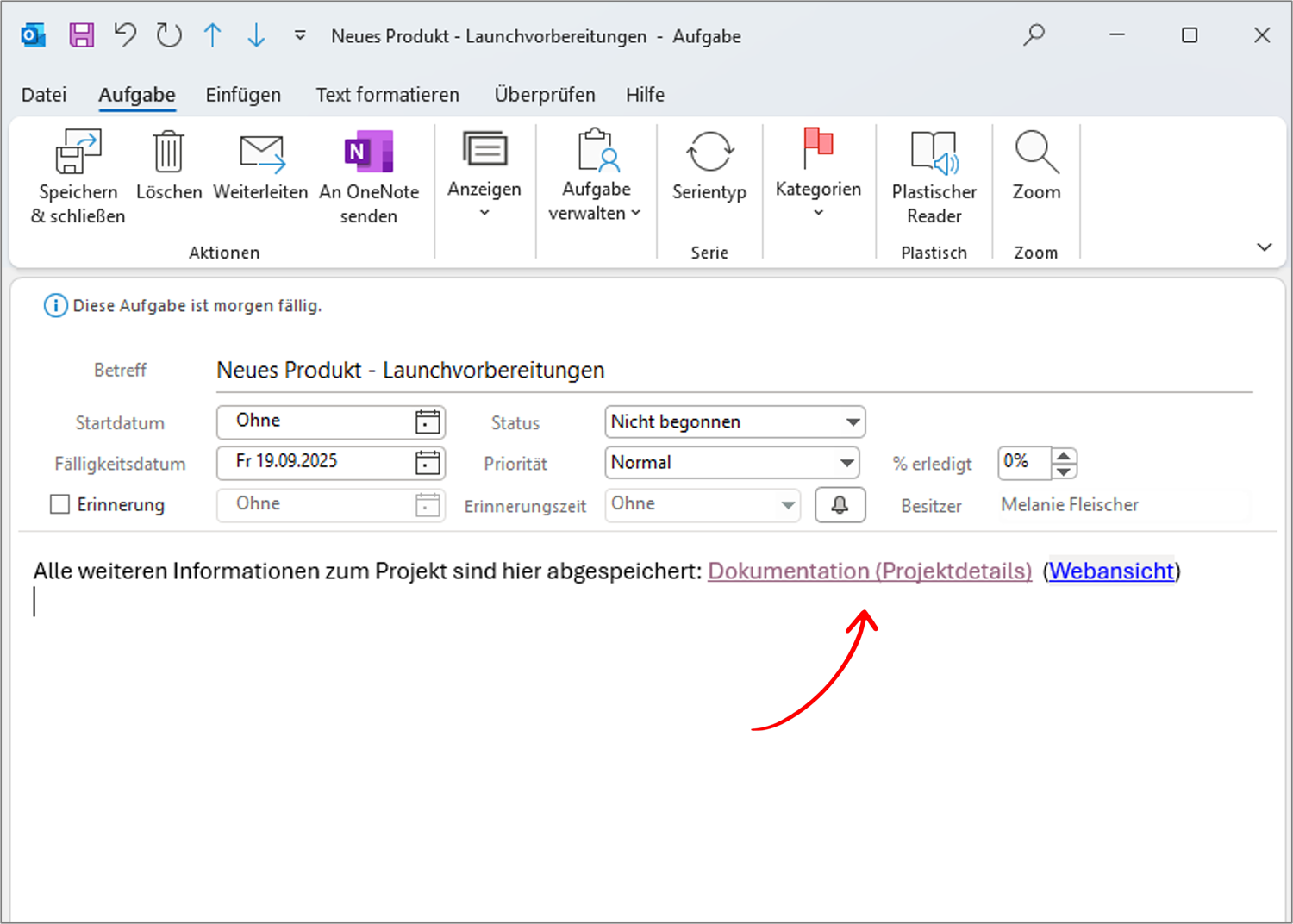Click the reminder sound bell button

[x=840, y=505]
